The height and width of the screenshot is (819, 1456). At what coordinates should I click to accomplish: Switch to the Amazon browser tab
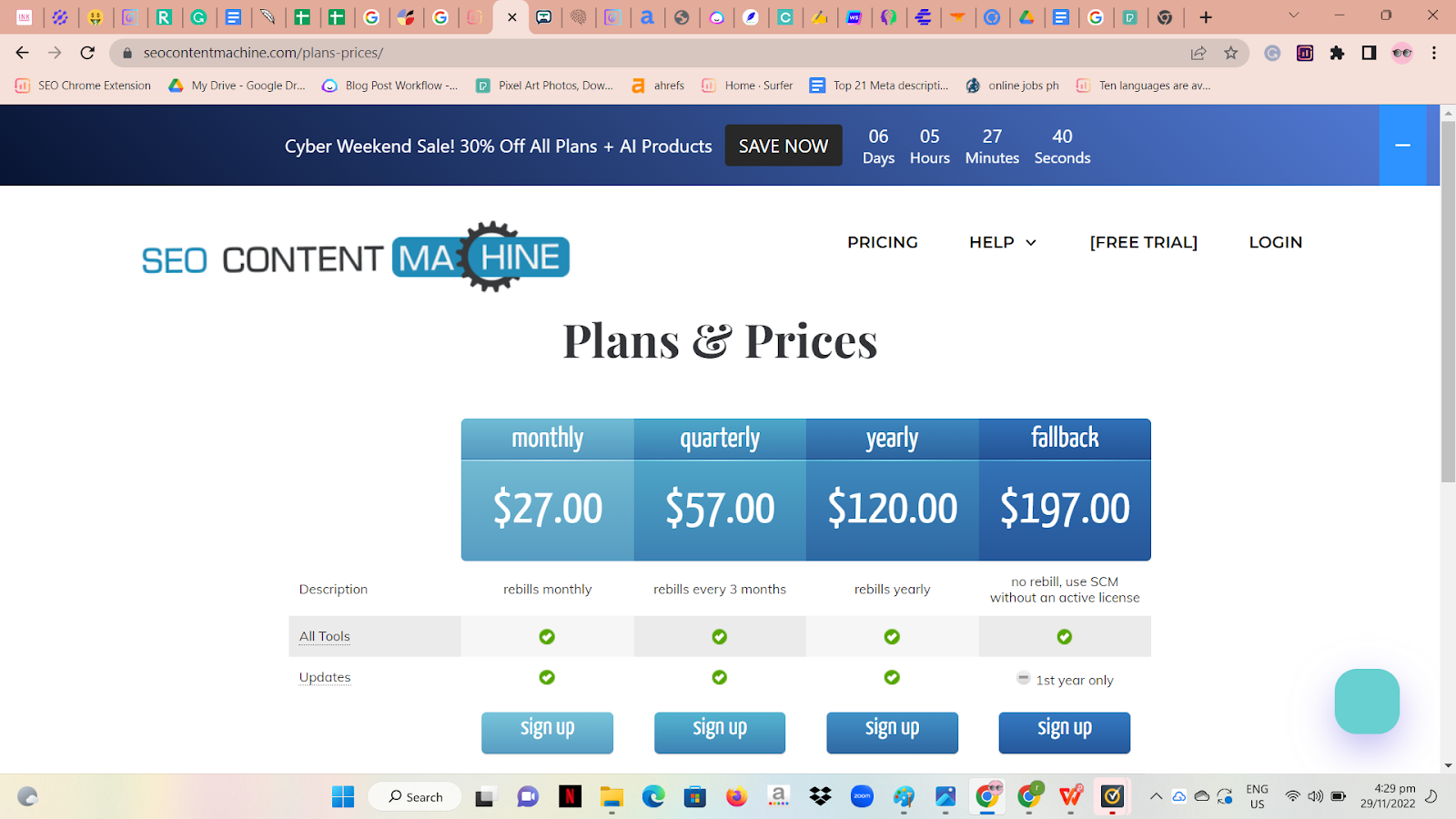coord(647,17)
